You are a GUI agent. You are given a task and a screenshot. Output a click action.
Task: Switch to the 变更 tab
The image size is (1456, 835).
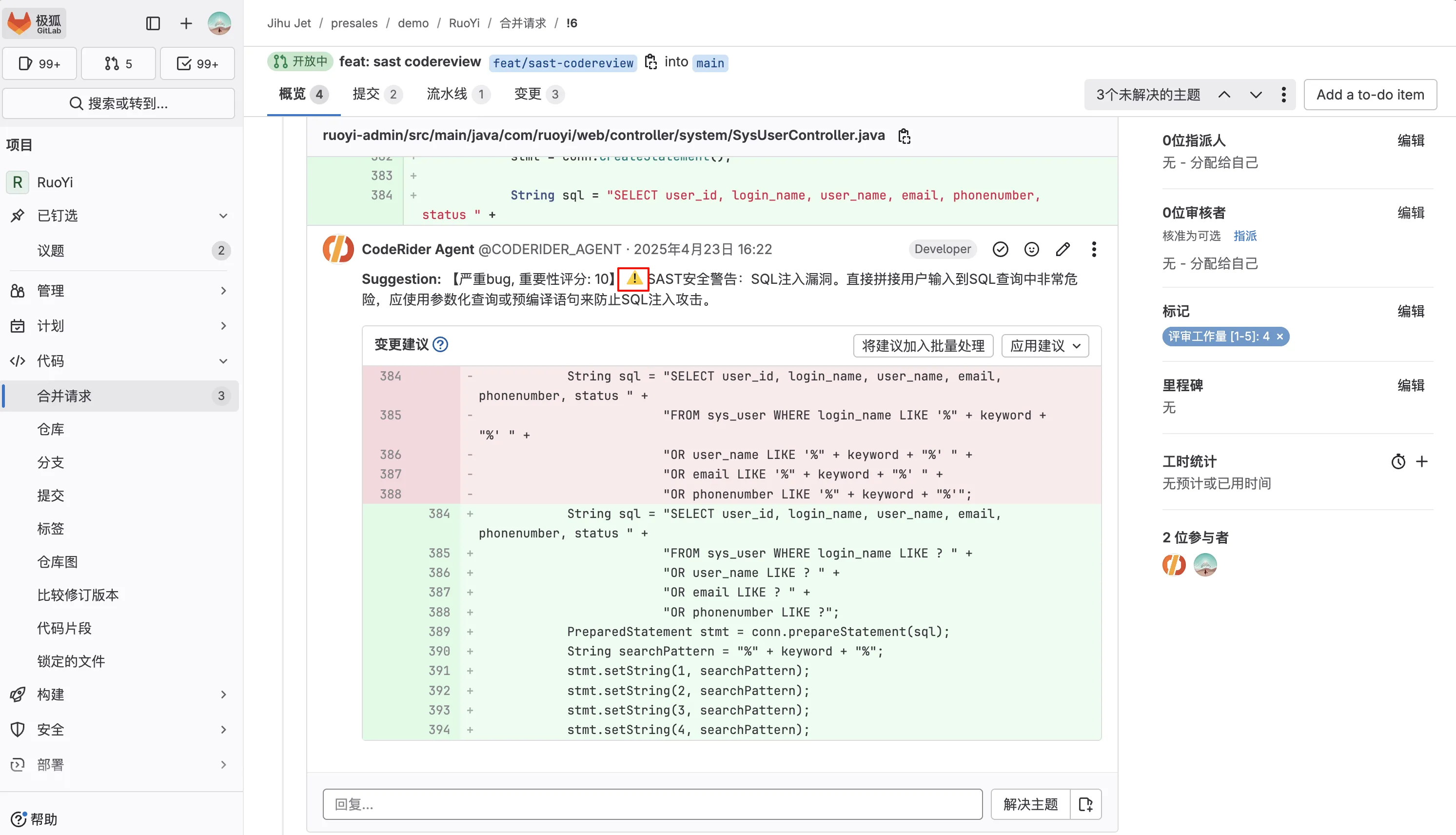click(538, 94)
